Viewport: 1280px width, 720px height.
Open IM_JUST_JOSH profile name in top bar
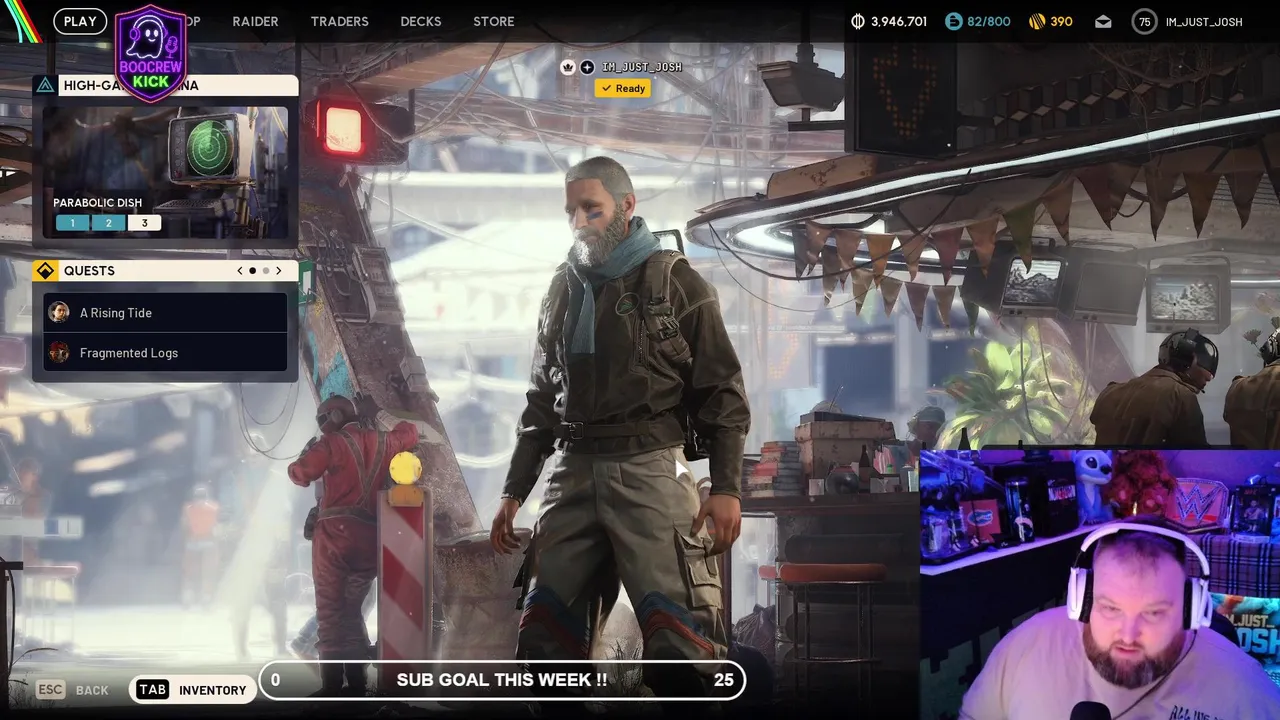click(x=1204, y=22)
